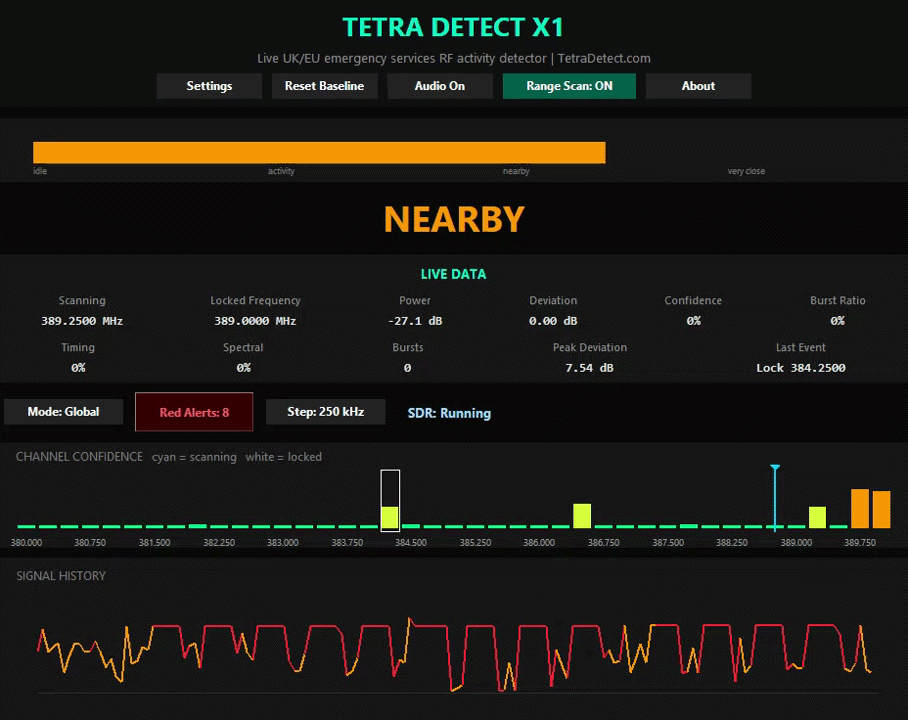Toggle the Audio On button
Screen dimensions: 908x720
[440, 86]
